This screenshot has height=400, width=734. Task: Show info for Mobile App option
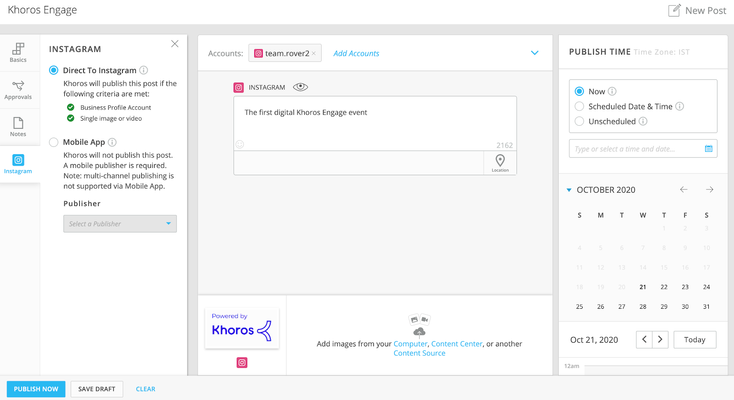tap(112, 142)
